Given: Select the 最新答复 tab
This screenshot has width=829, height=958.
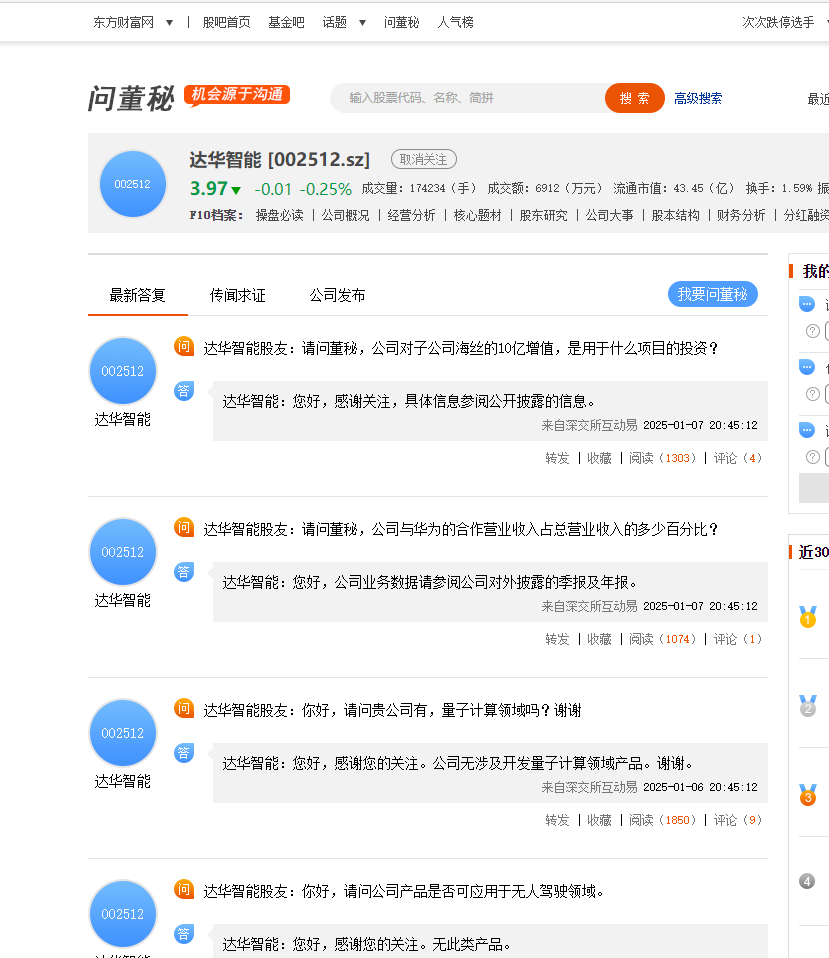Looking at the screenshot, I should (137, 296).
